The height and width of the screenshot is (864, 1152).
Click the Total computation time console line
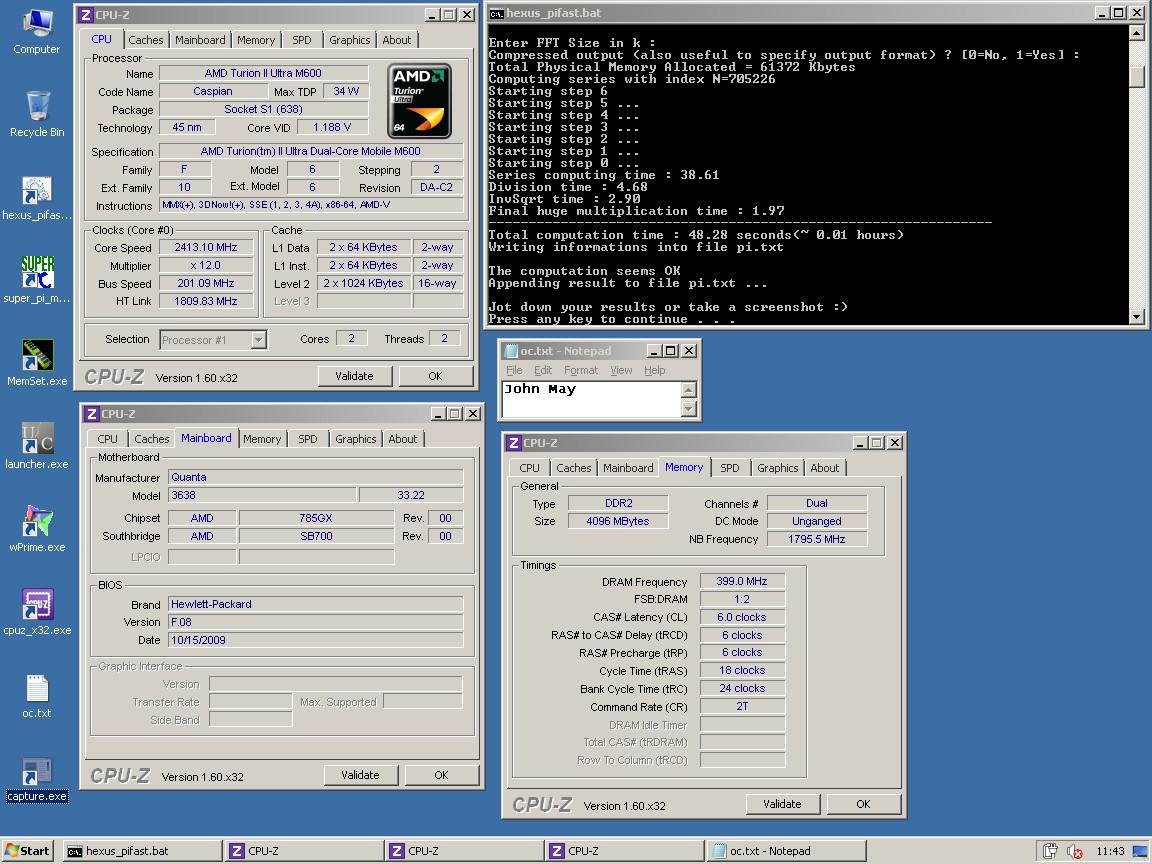click(696, 235)
